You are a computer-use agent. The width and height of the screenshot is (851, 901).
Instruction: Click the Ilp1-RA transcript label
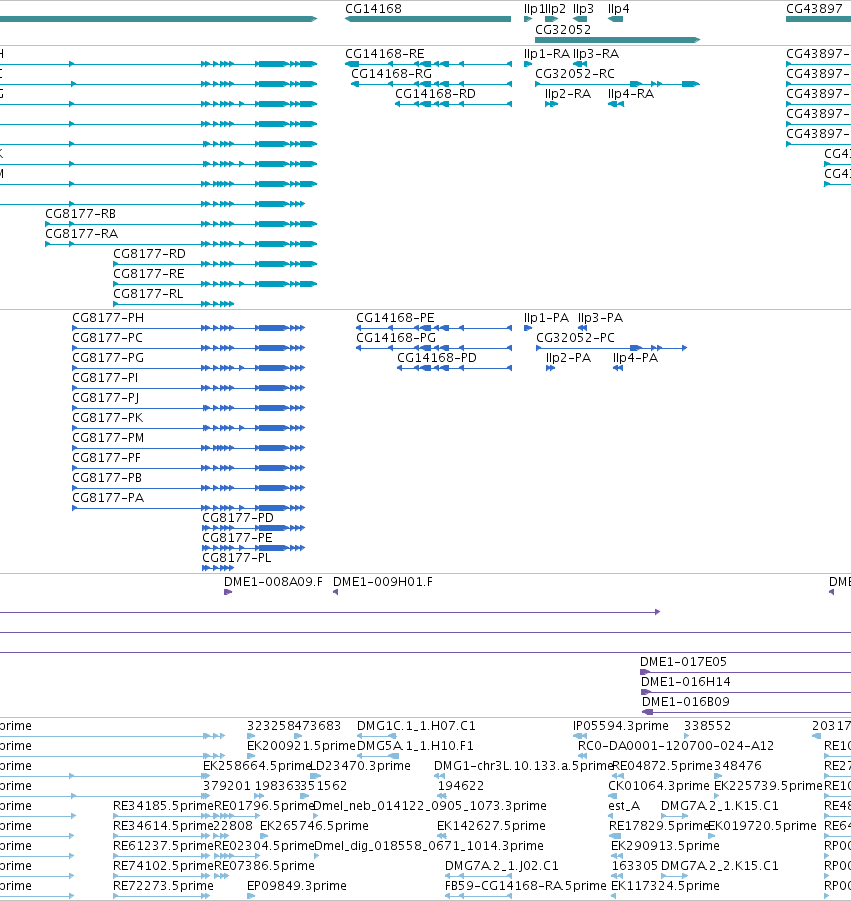tap(546, 53)
